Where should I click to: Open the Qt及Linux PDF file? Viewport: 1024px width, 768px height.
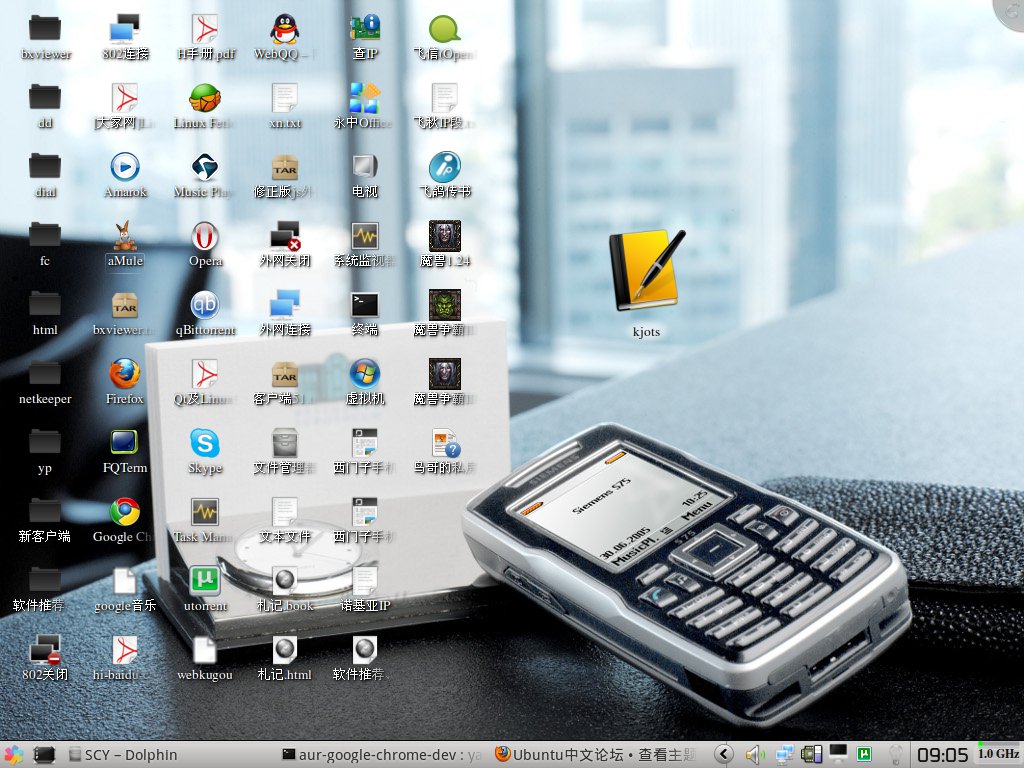[205, 374]
